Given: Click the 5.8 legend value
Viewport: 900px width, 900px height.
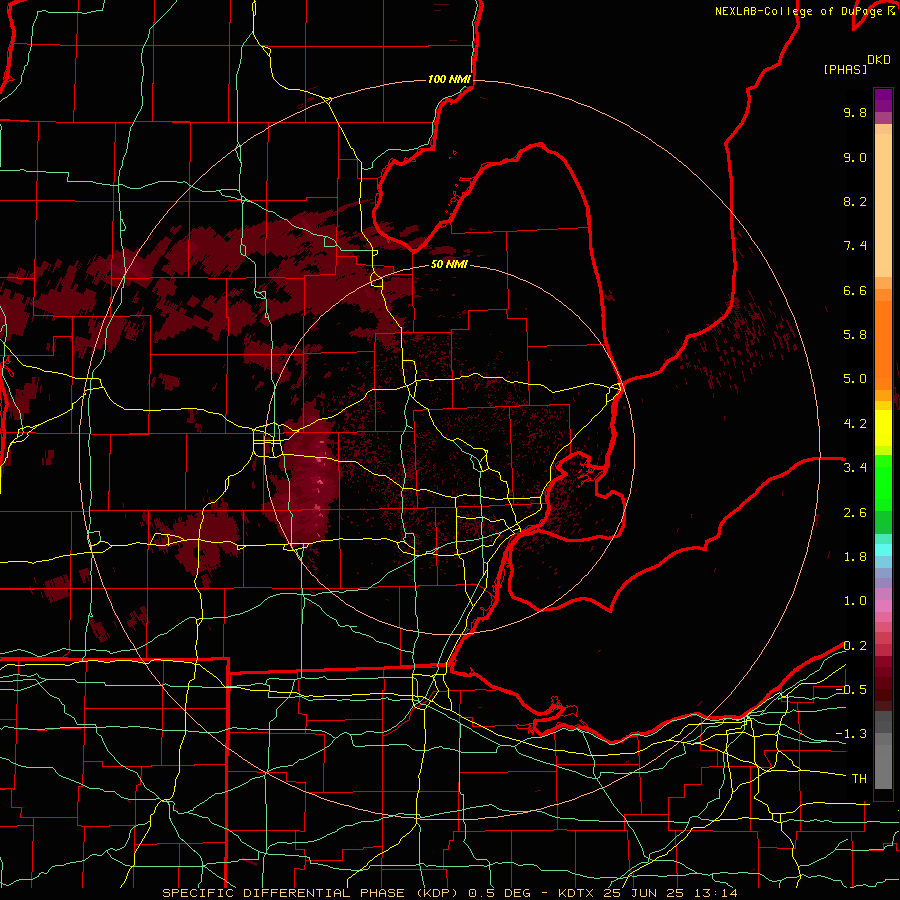Looking at the screenshot, I should click(x=855, y=335).
